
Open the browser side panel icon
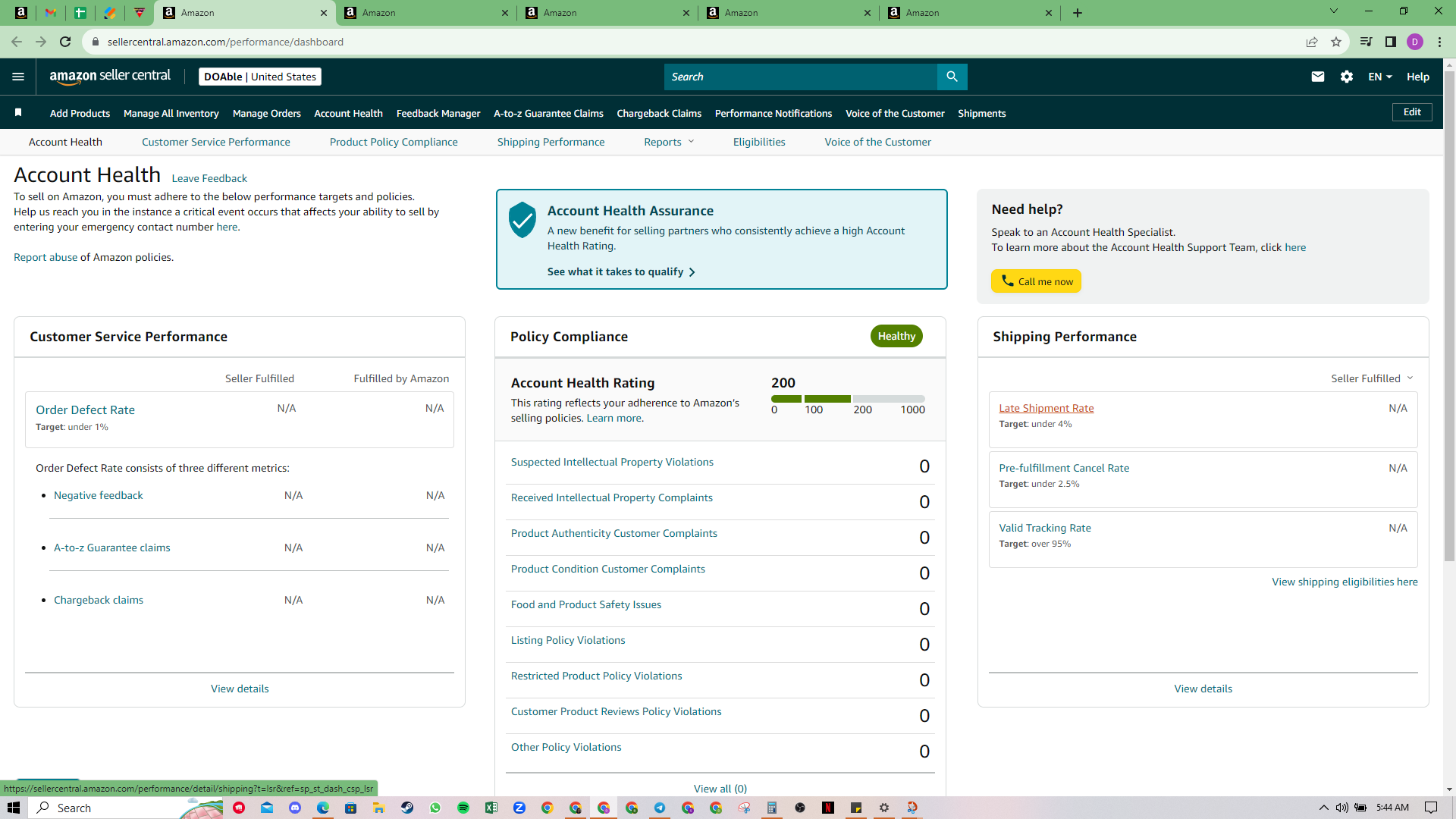pyautogui.click(x=1391, y=42)
